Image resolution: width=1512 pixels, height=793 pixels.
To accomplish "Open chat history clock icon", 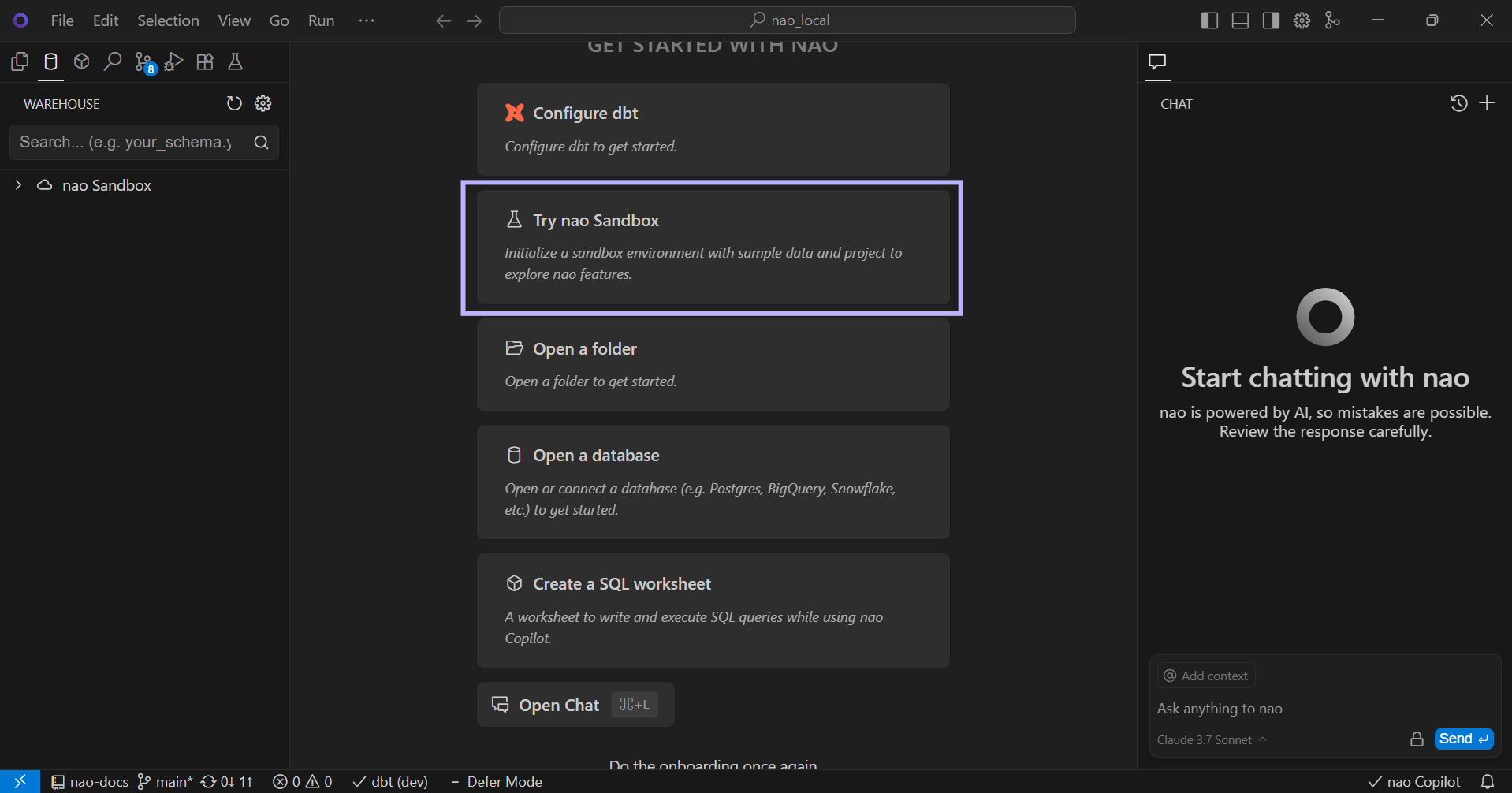I will pyautogui.click(x=1458, y=103).
